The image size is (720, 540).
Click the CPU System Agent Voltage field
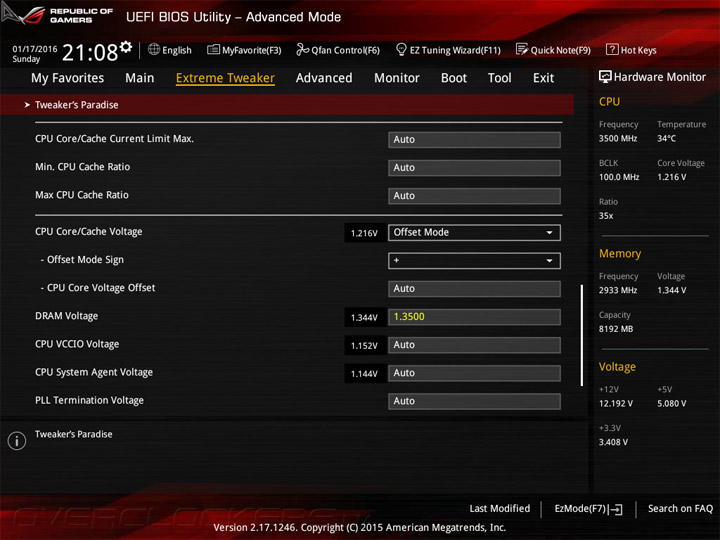coord(474,373)
